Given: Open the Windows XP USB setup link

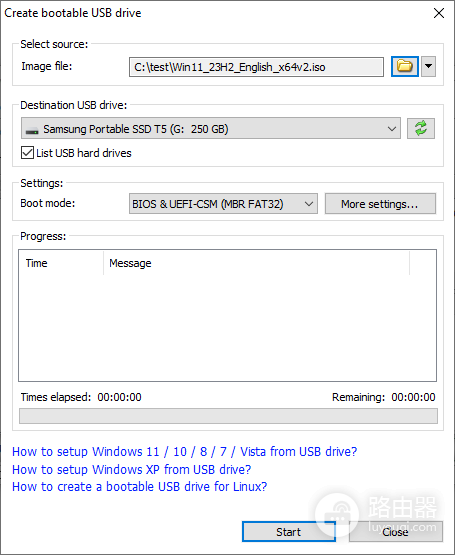Looking at the screenshot, I should [131, 469].
